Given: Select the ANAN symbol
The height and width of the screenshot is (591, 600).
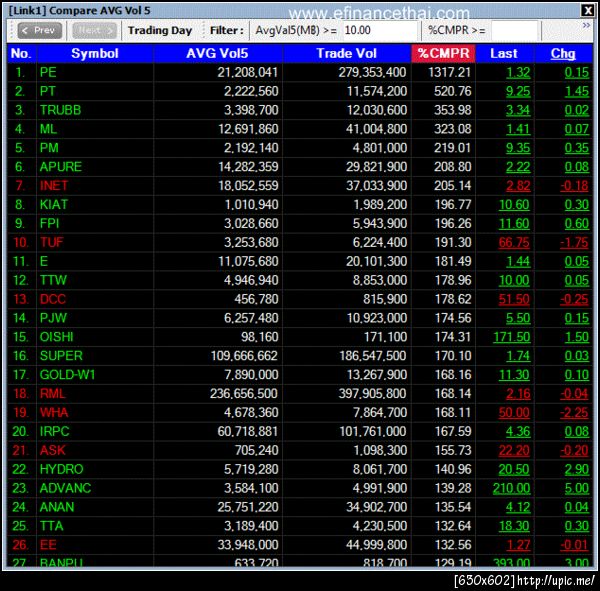Looking at the screenshot, I should (x=57, y=507).
